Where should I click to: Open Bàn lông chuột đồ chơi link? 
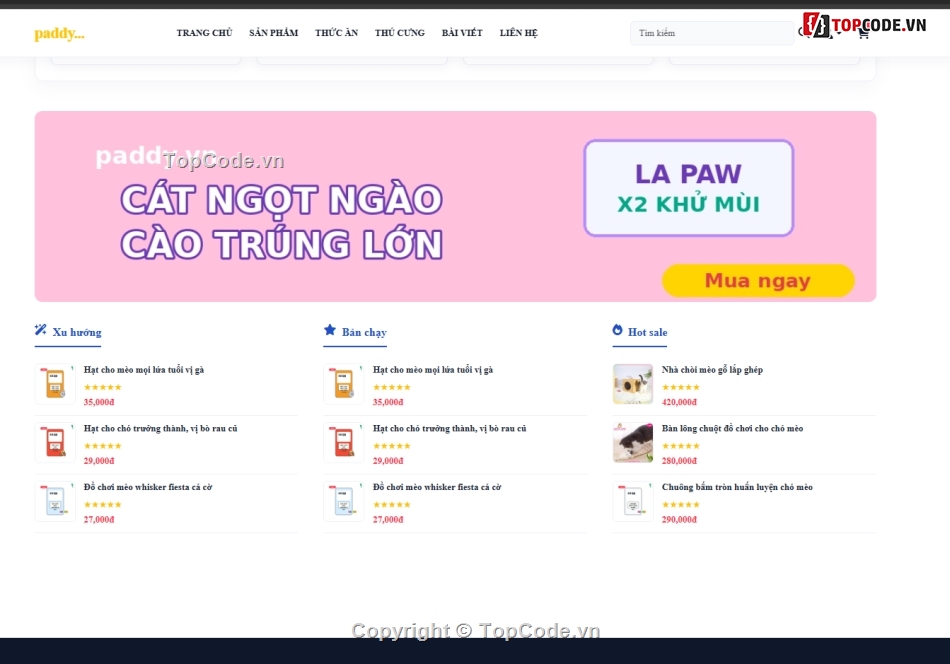point(732,428)
